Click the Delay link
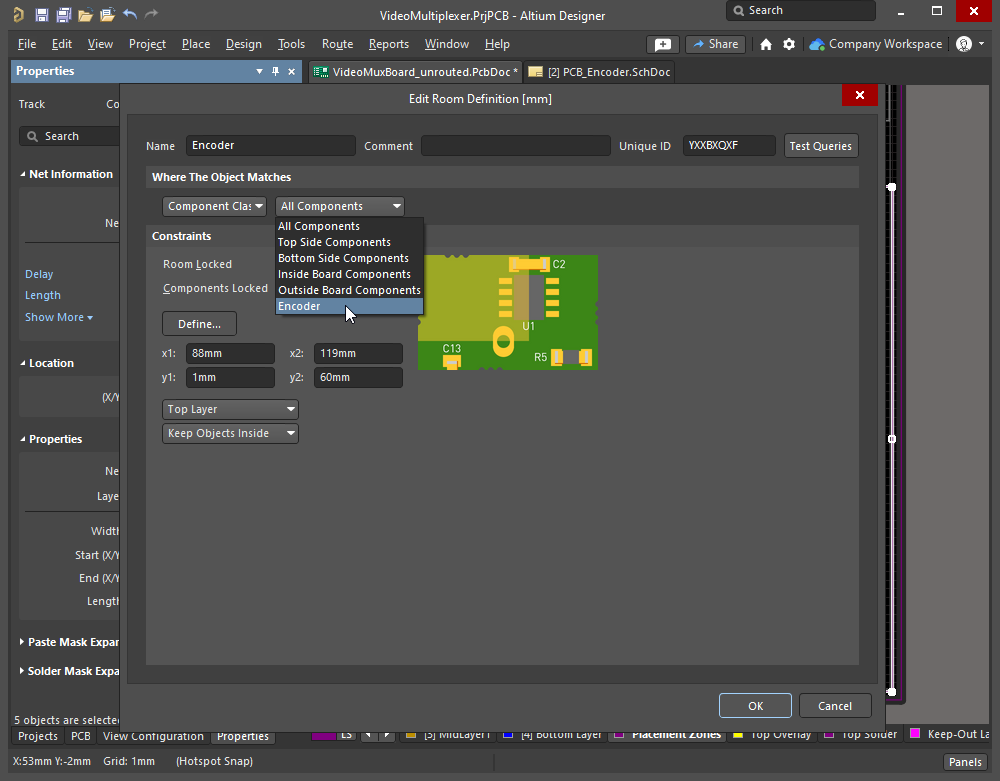 click(x=39, y=274)
